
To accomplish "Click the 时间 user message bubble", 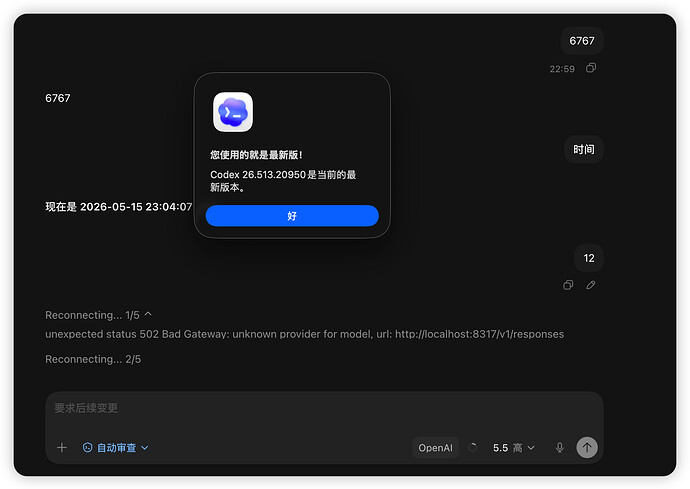I will (584, 150).
